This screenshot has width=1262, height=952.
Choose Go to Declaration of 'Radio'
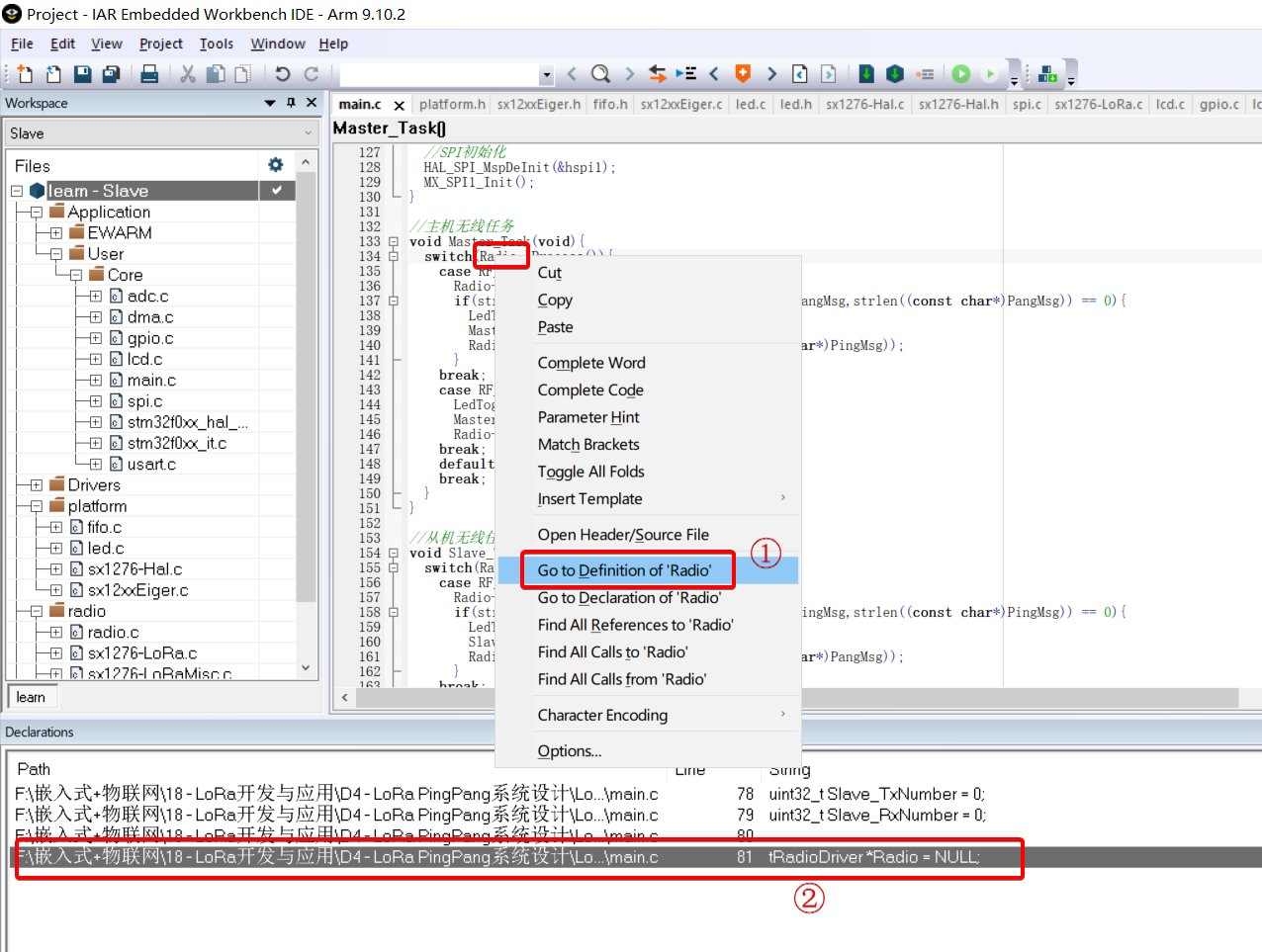coord(629,598)
